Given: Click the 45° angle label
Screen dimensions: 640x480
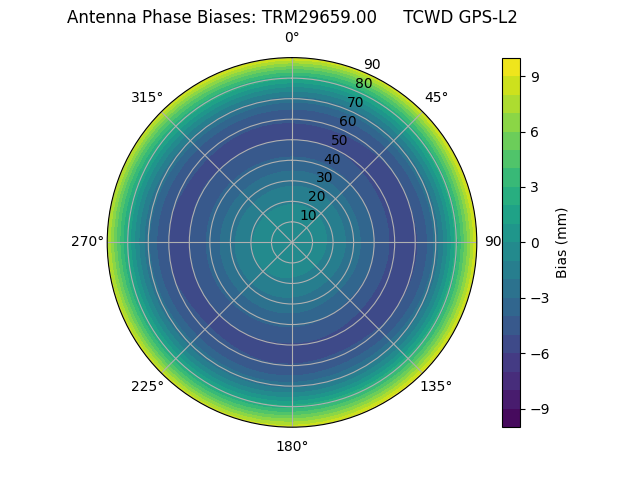Looking at the screenshot, I should 436,97.
